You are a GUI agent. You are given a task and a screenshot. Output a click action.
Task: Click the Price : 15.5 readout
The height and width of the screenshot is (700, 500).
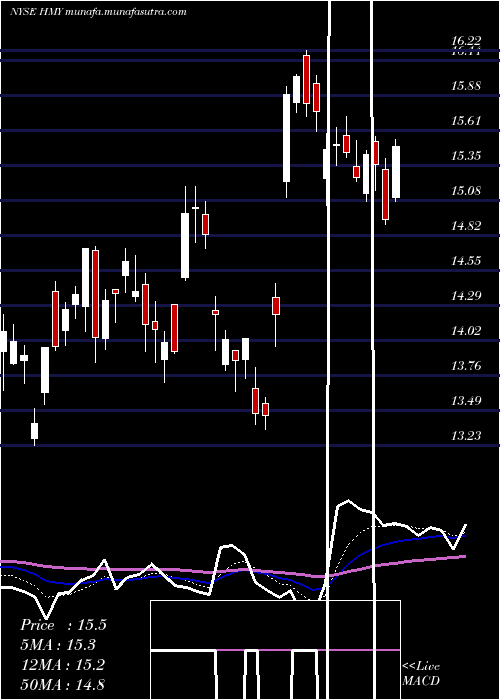click(63, 625)
